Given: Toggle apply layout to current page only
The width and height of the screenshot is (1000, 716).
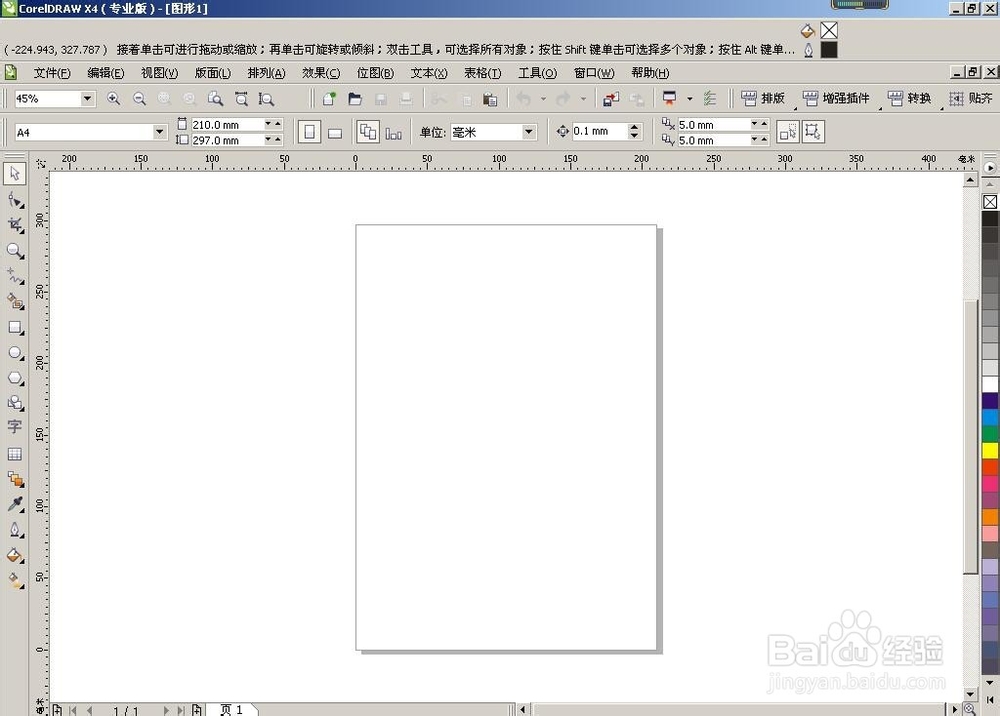Looking at the screenshot, I should pyautogui.click(x=393, y=133).
